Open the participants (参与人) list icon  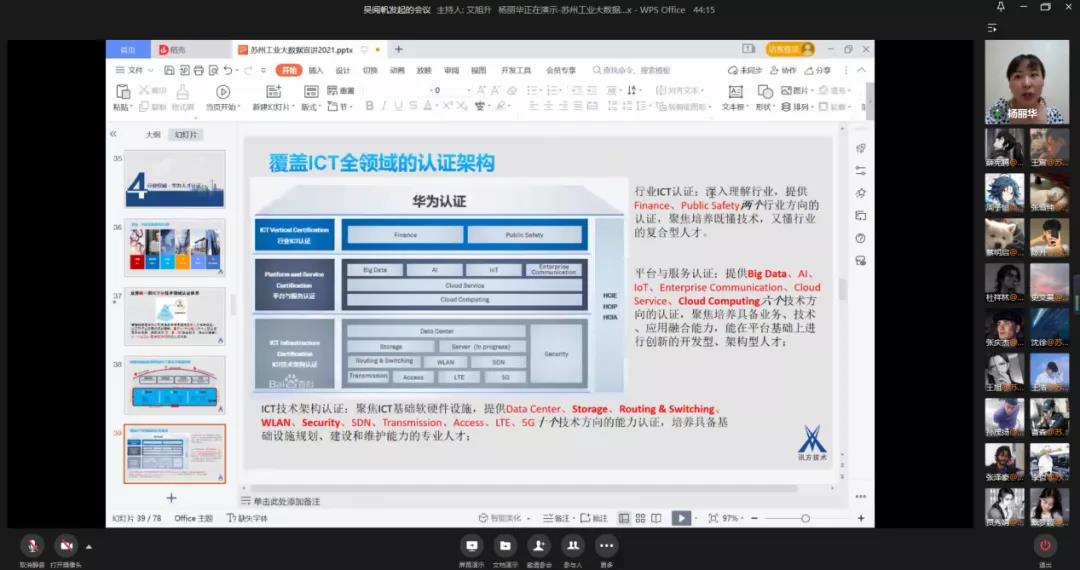pos(573,545)
